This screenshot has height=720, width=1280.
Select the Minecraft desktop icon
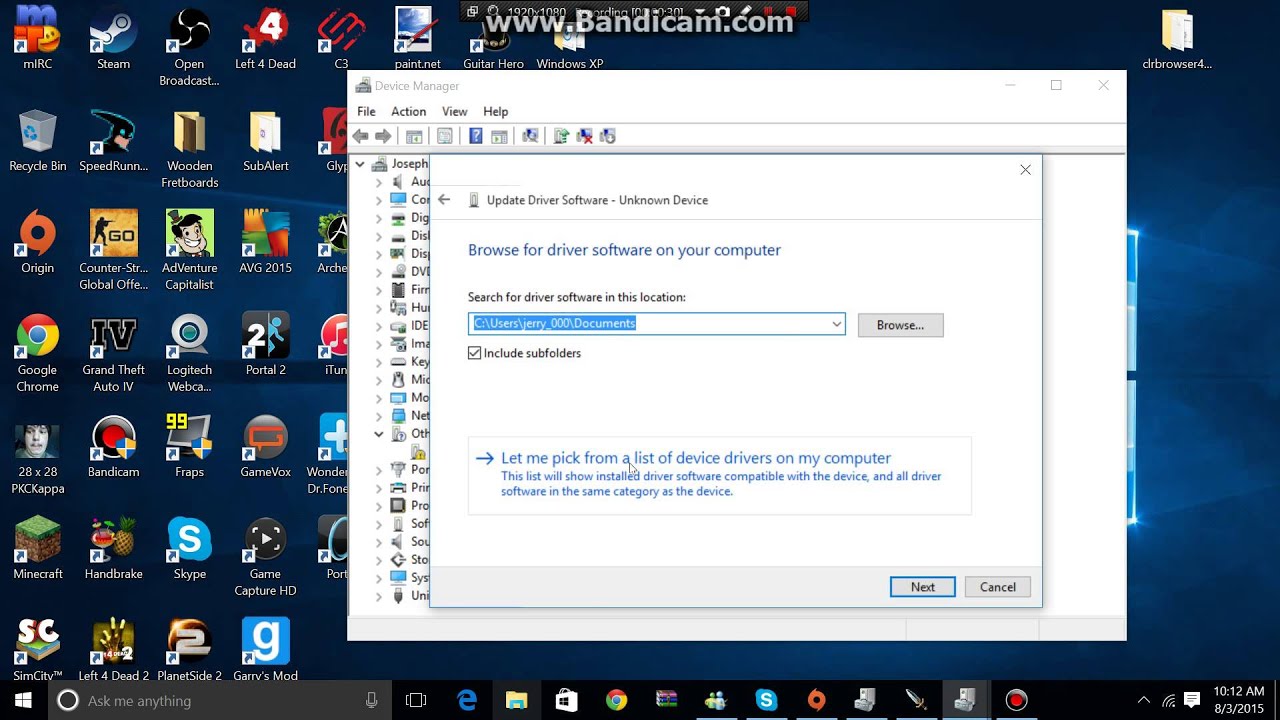tap(37, 548)
